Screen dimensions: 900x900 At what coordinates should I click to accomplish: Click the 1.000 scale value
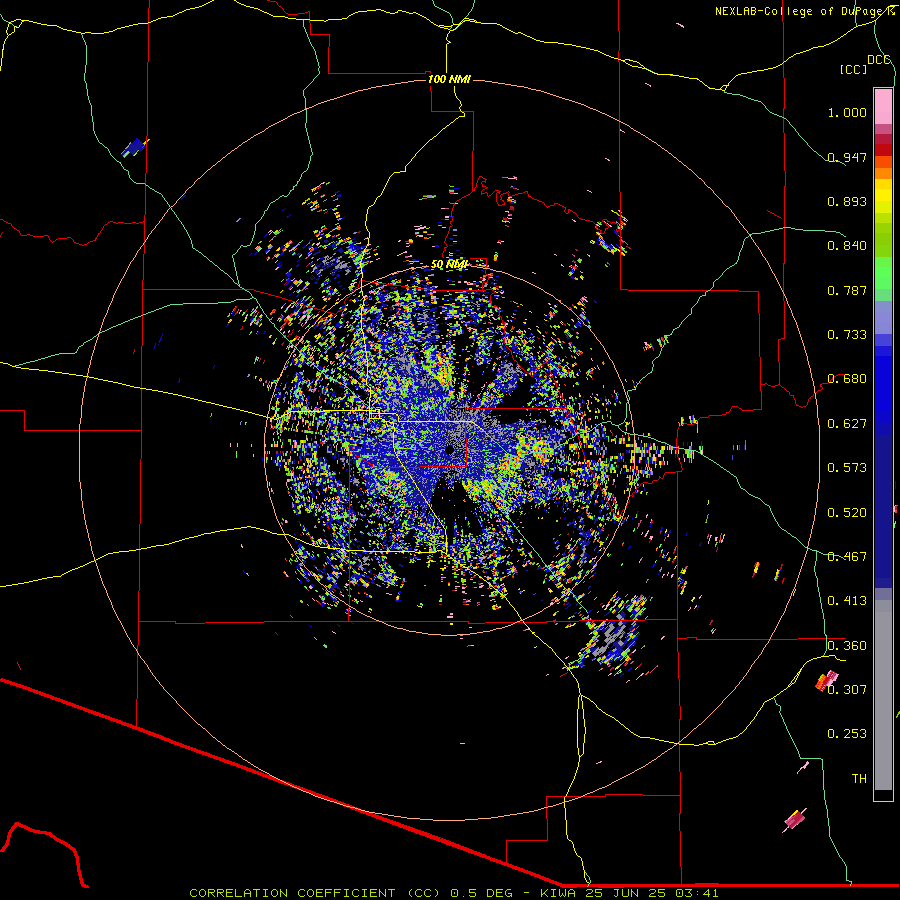(x=847, y=112)
